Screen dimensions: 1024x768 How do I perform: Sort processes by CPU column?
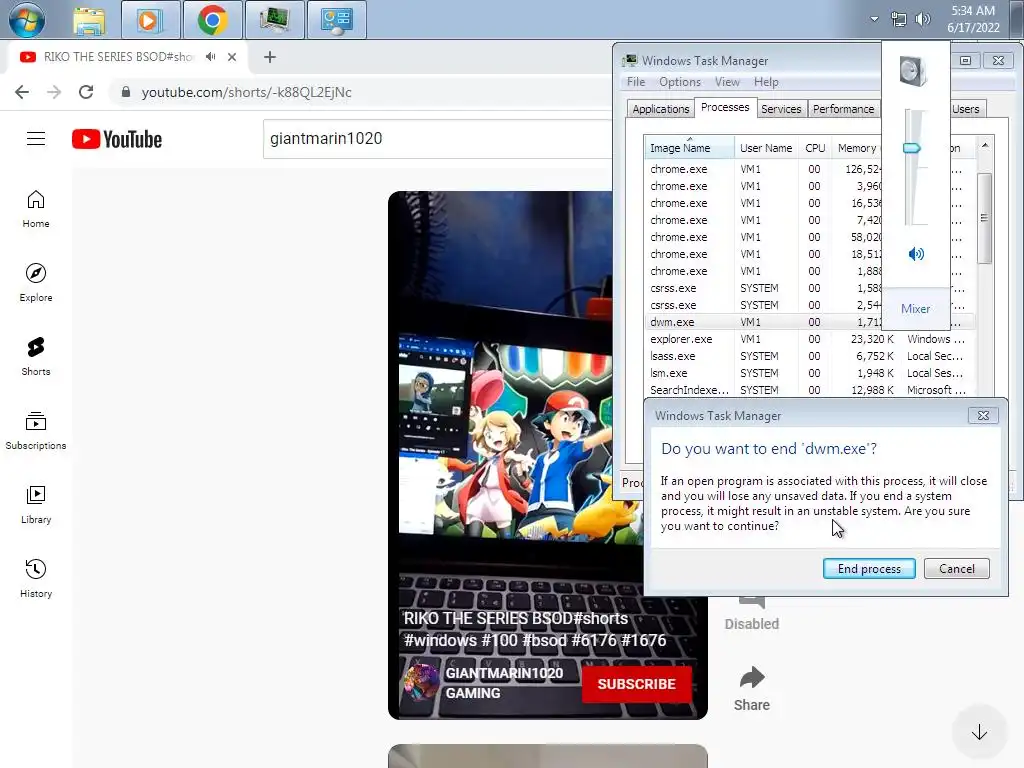coord(815,148)
